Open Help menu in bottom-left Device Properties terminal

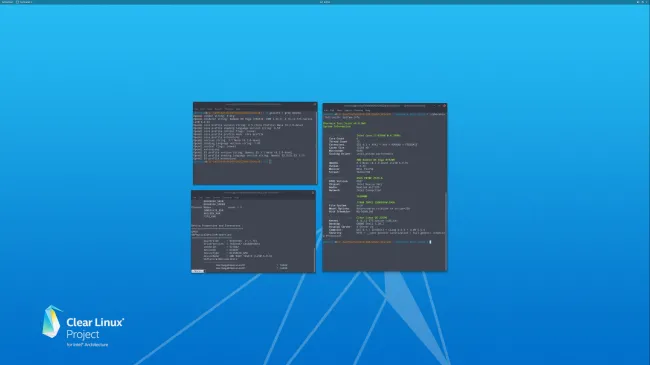pos(237,197)
